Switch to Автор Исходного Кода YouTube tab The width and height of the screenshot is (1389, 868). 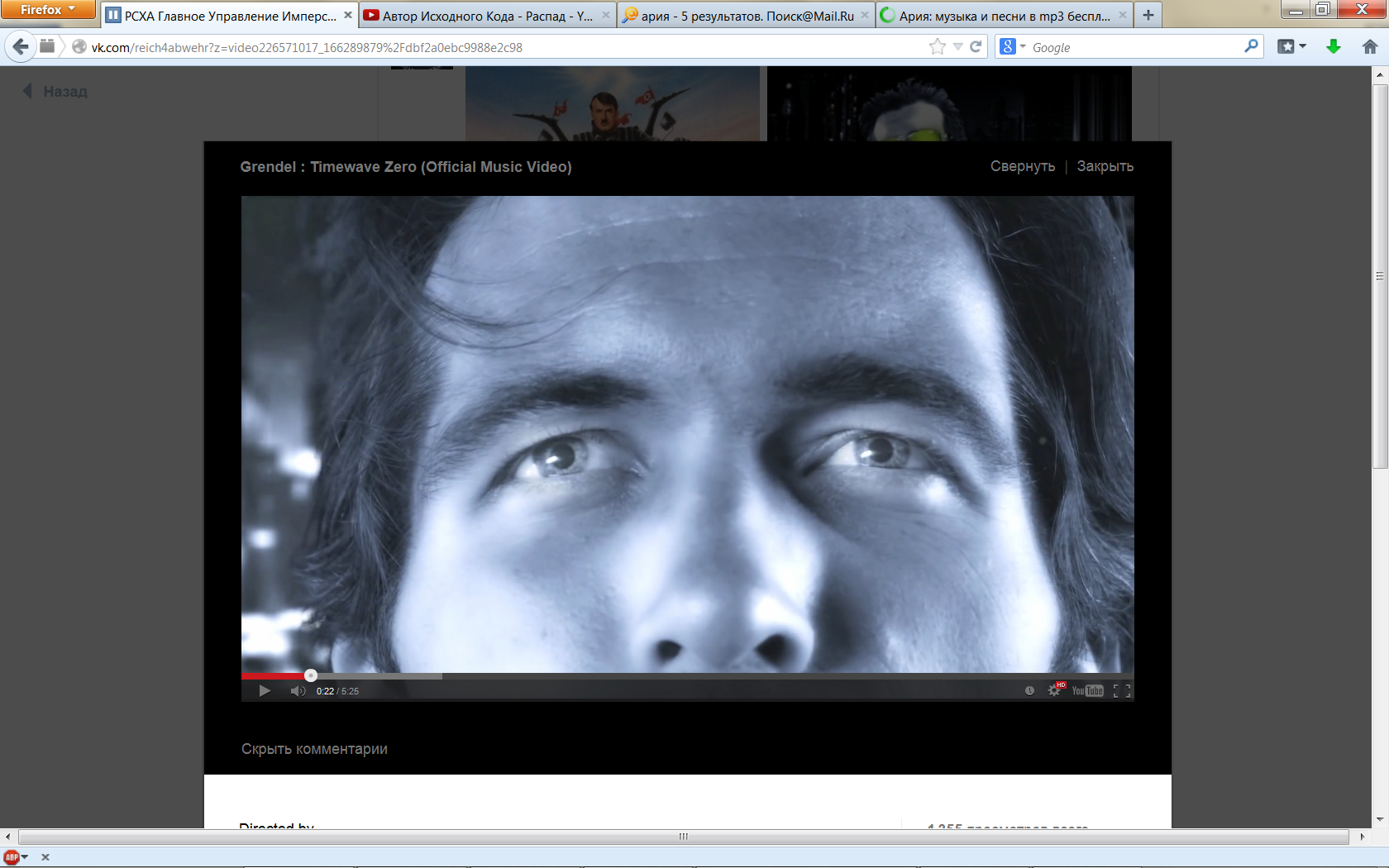pos(487,16)
